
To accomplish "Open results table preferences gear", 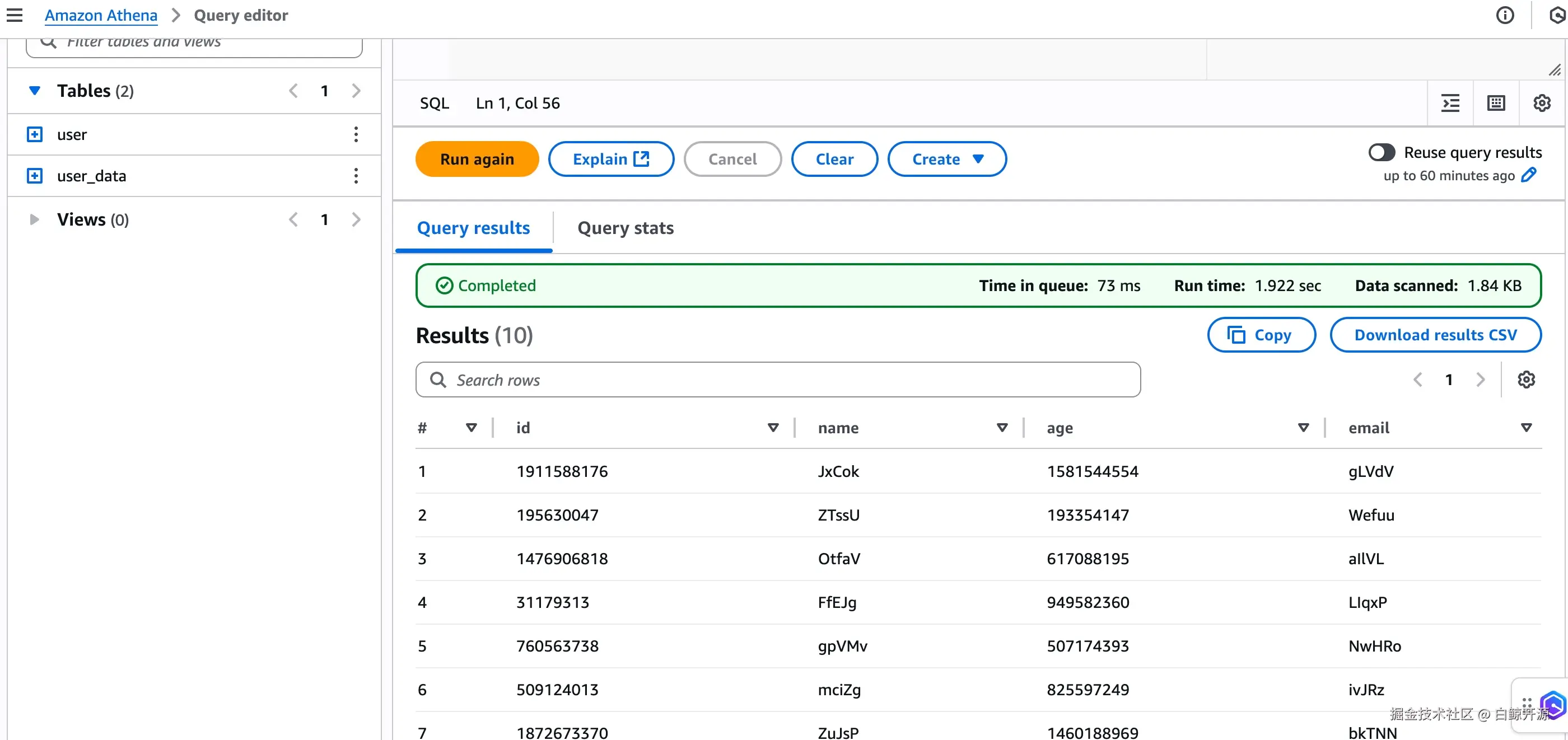I will pos(1526,380).
